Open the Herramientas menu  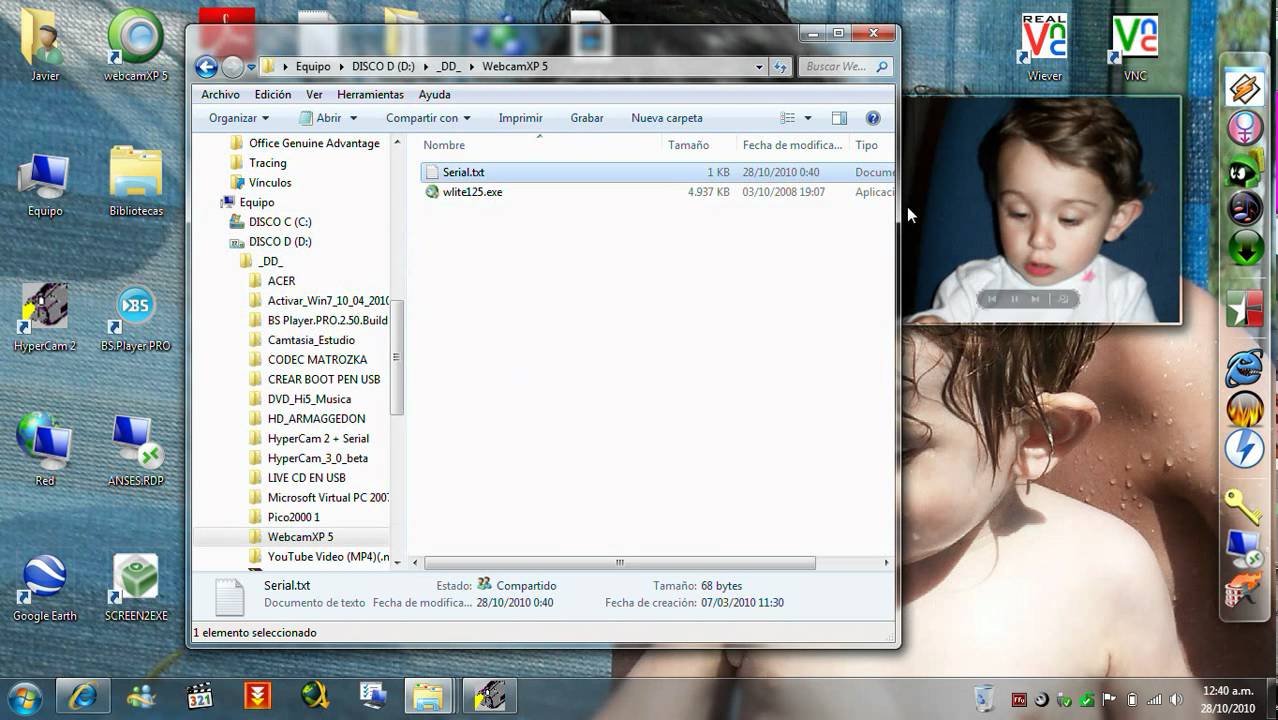370,94
